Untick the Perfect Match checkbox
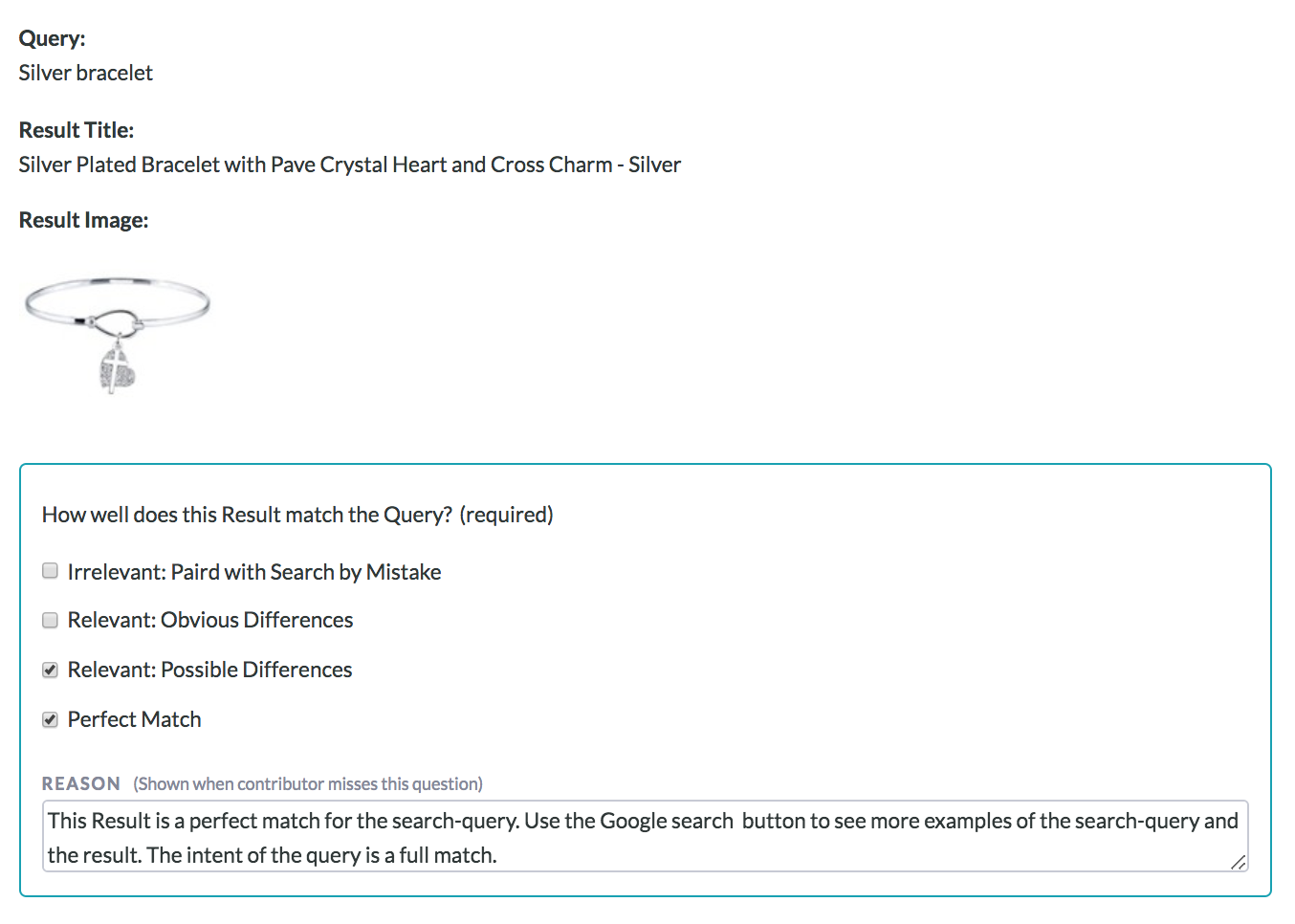Screen dimensions: 1295x924 [51, 719]
